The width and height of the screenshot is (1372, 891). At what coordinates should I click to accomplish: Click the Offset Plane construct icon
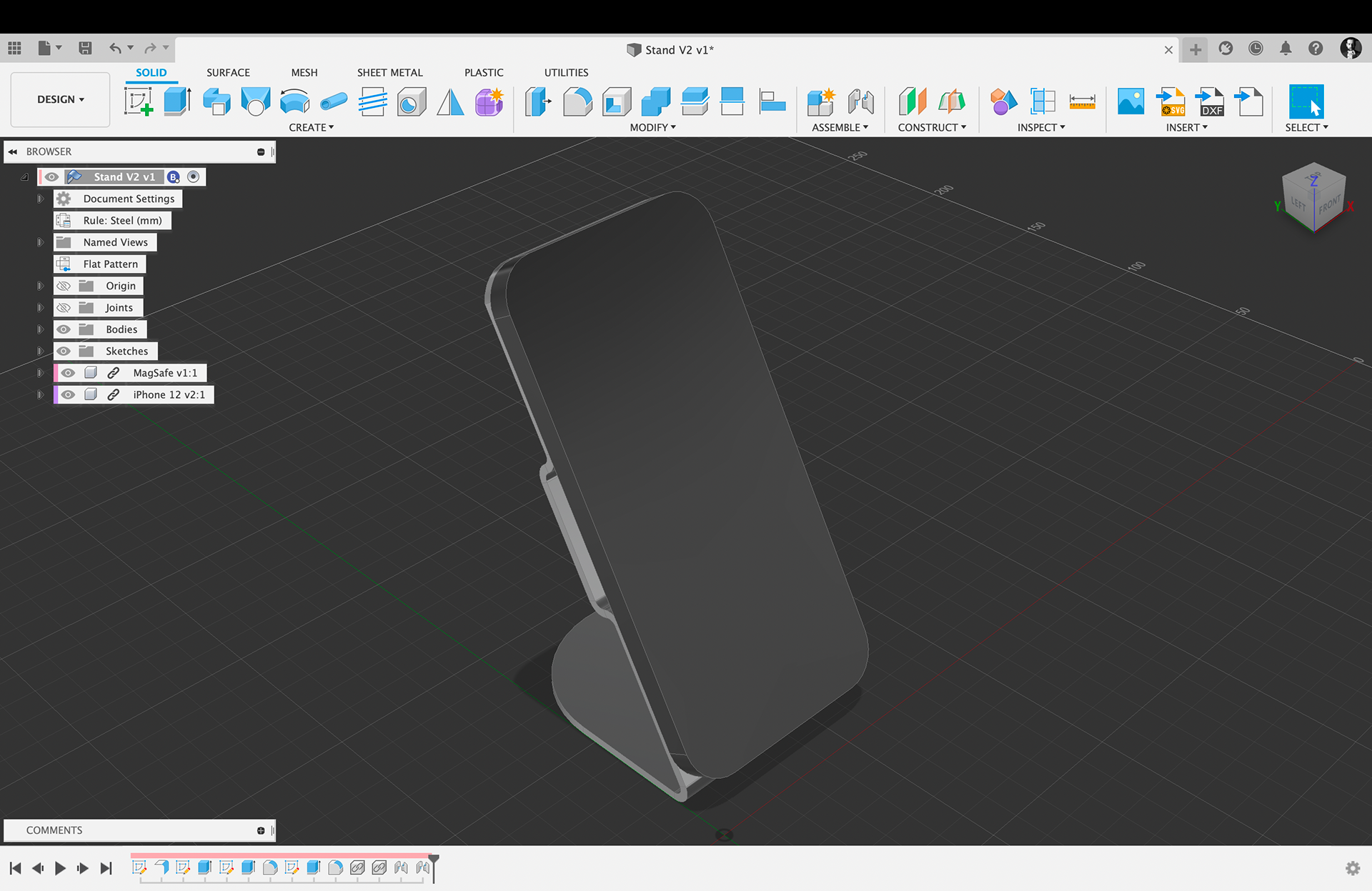(913, 101)
